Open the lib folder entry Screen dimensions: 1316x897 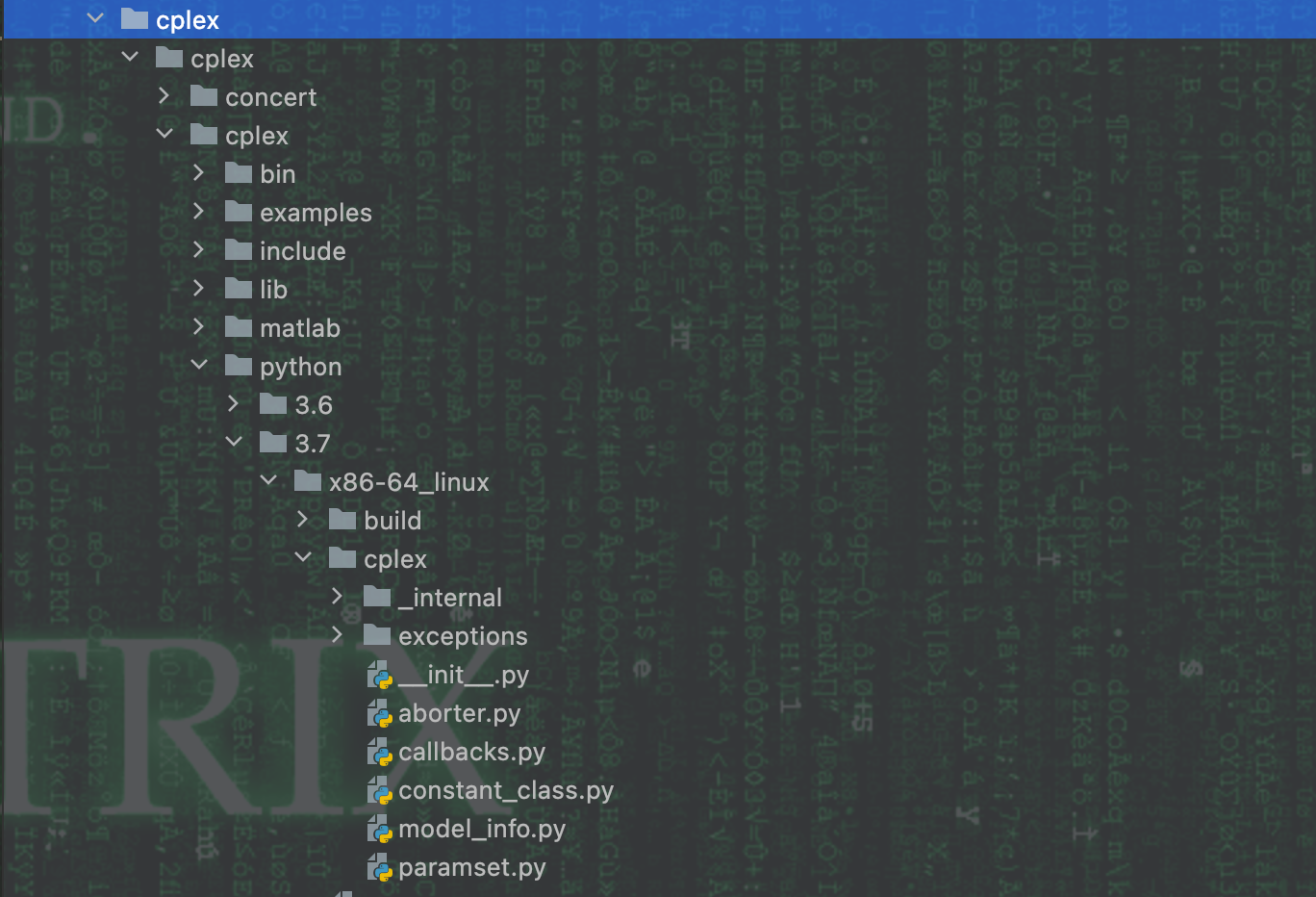(274, 289)
